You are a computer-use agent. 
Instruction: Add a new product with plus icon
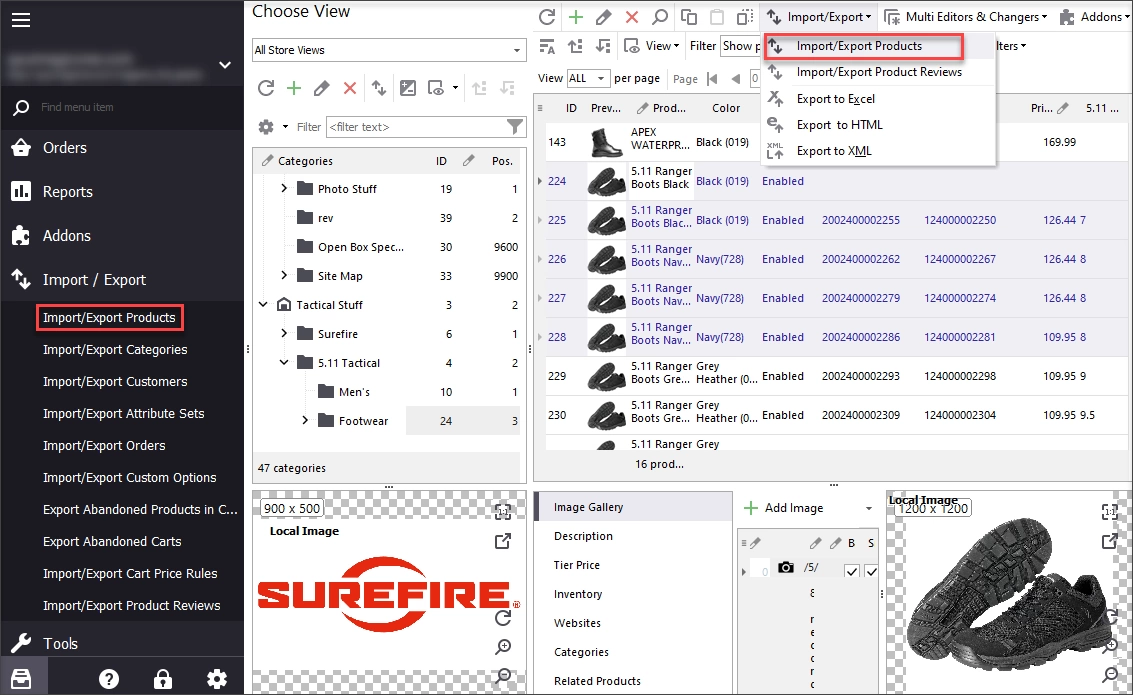click(x=576, y=17)
